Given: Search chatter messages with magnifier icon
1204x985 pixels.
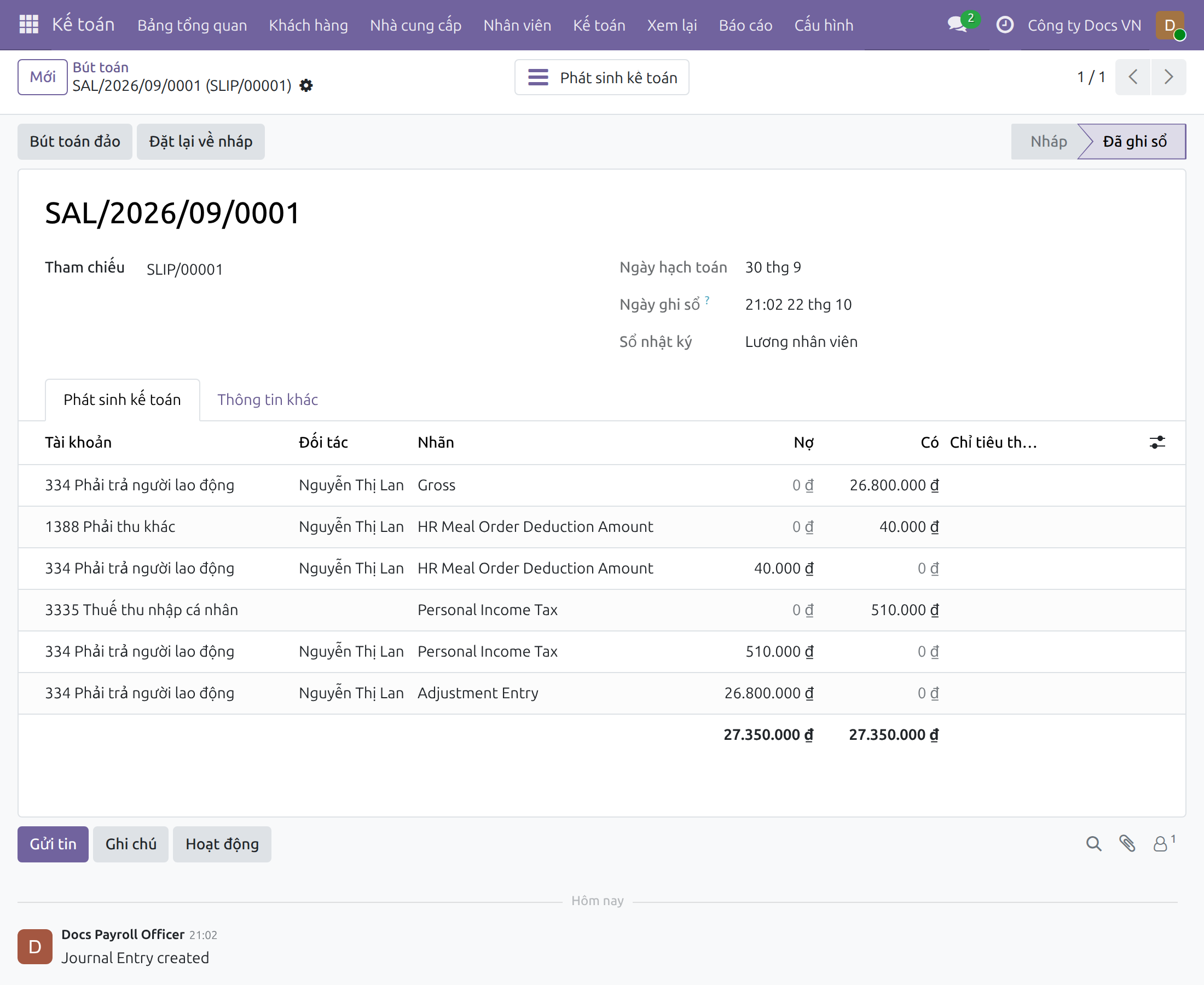Looking at the screenshot, I should [1093, 844].
